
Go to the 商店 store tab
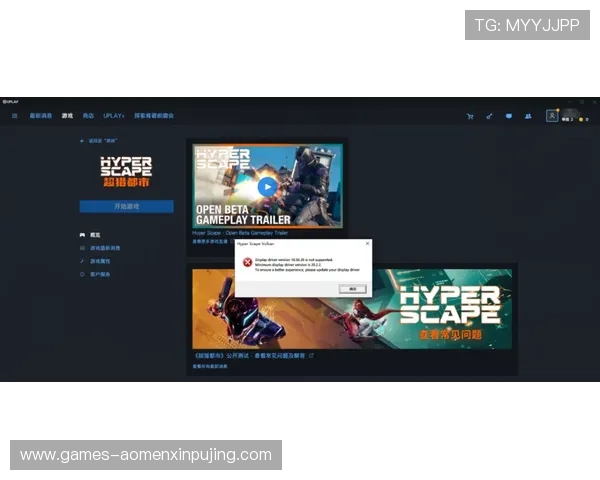click(89, 116)
